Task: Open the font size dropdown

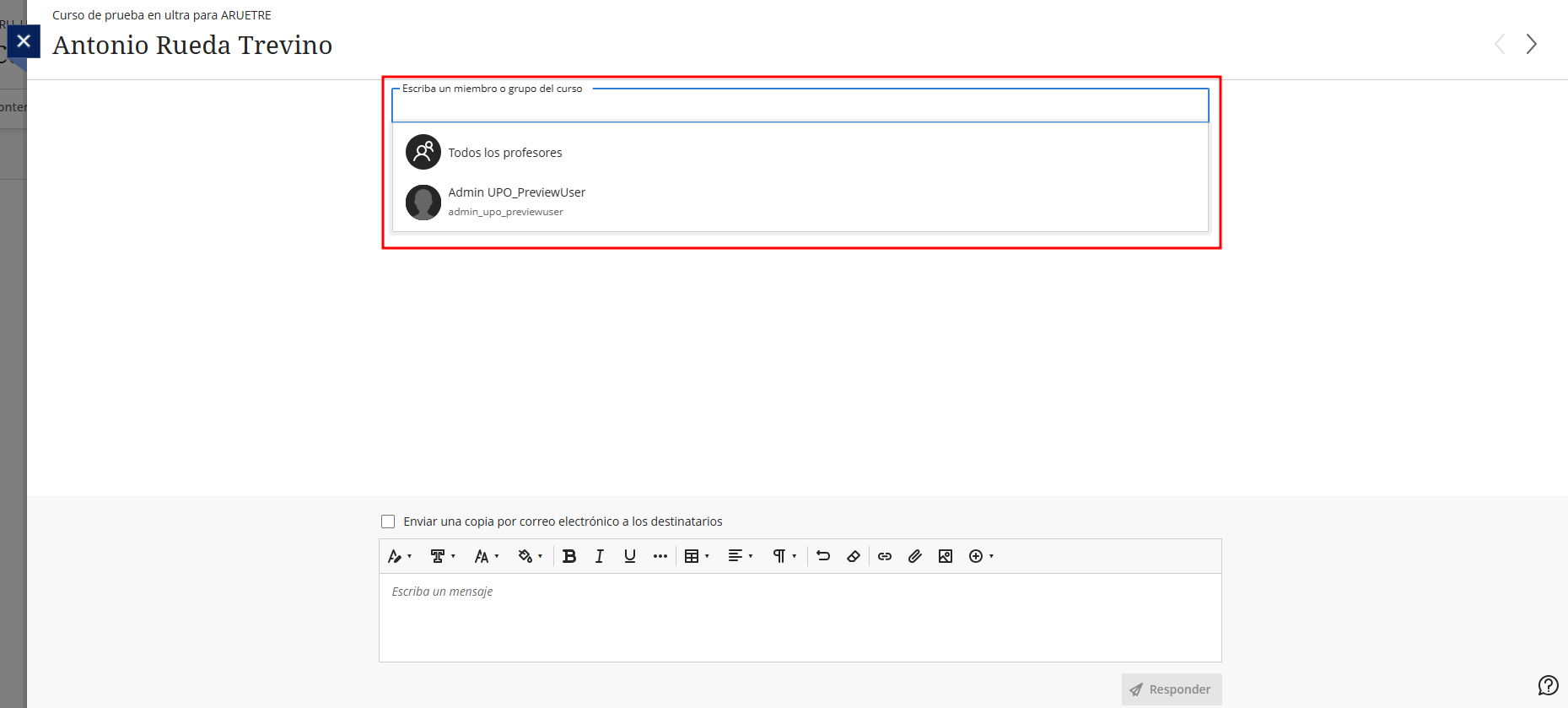Action: tap(487, 556)
